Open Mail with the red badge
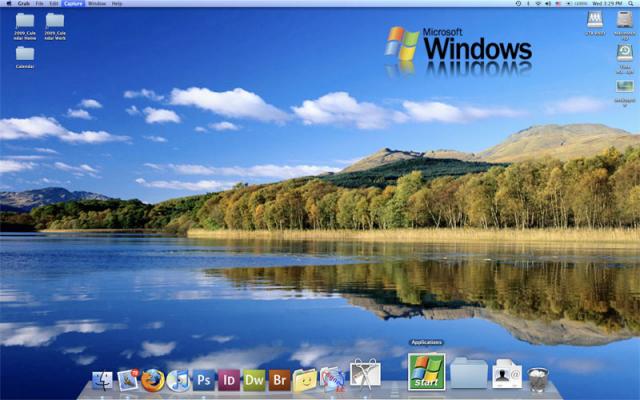640x400 pixels. pyautogui.click(x=128, y=380)
